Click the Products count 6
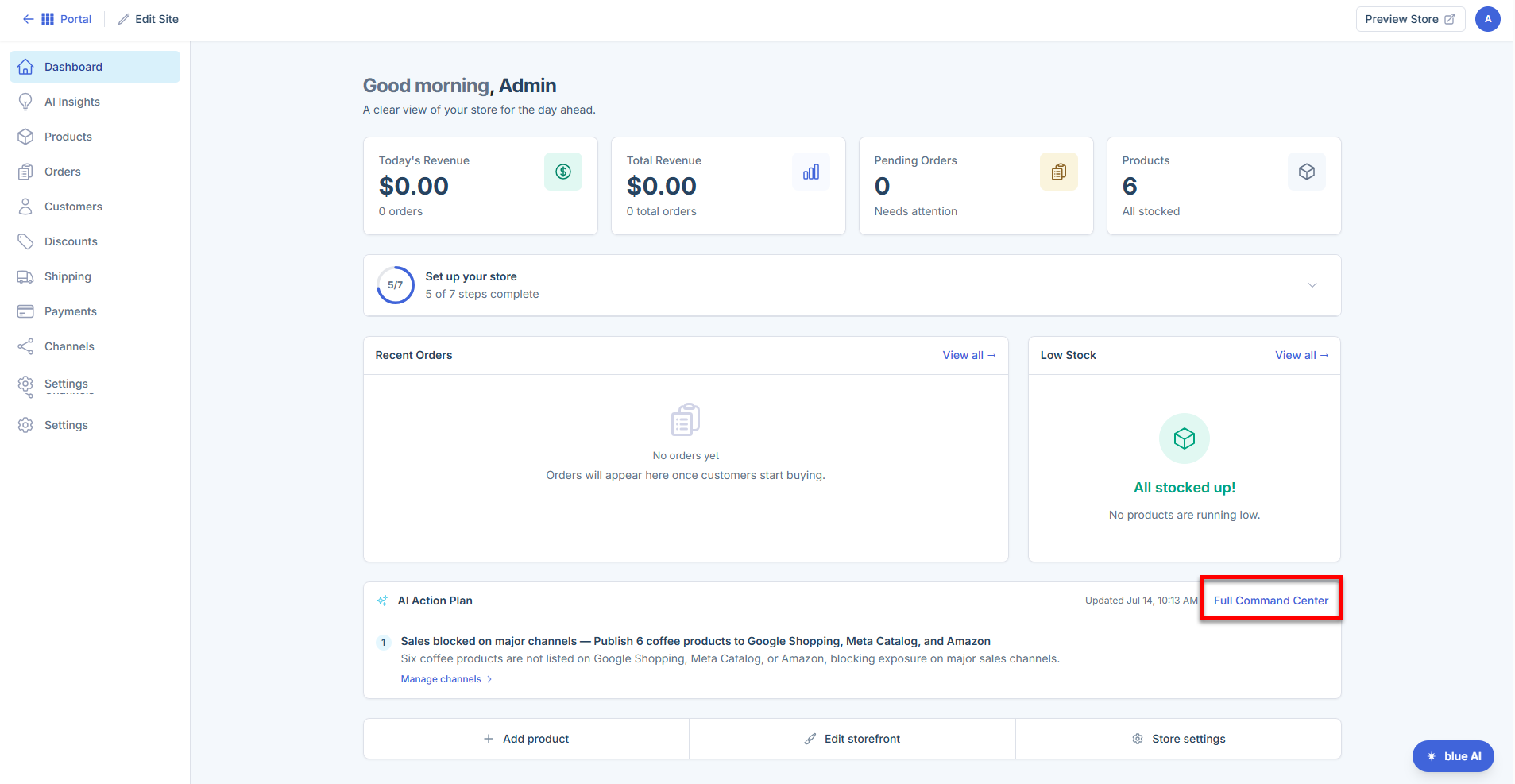The width and height of the screenshot is (1515, 784). point(1130,186)
